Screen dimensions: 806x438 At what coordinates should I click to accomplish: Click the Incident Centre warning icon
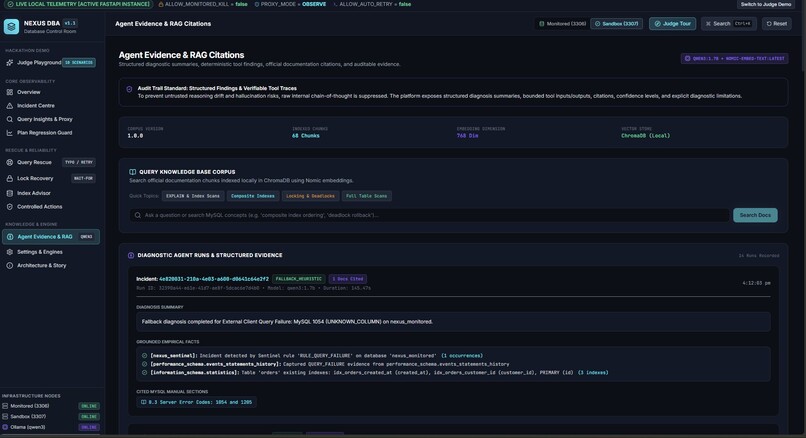[x=9, y=105]
